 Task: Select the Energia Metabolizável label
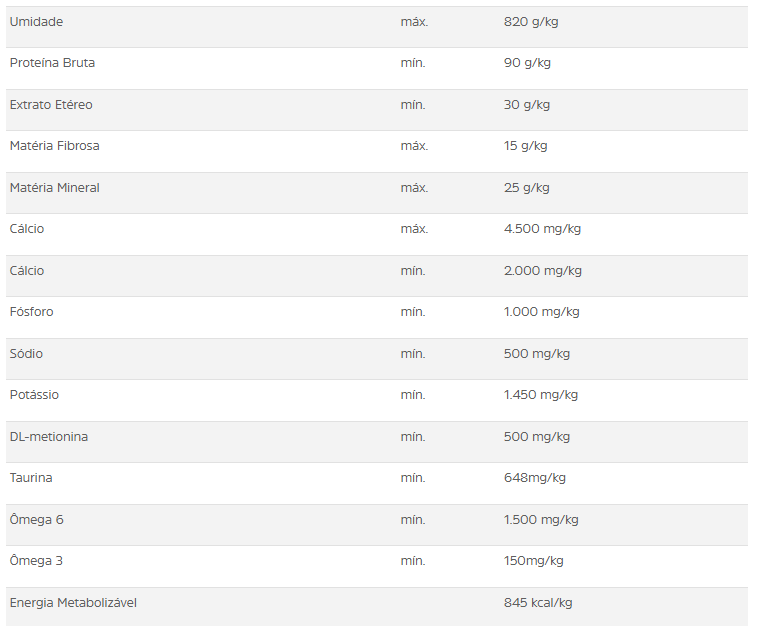point(73,603)
